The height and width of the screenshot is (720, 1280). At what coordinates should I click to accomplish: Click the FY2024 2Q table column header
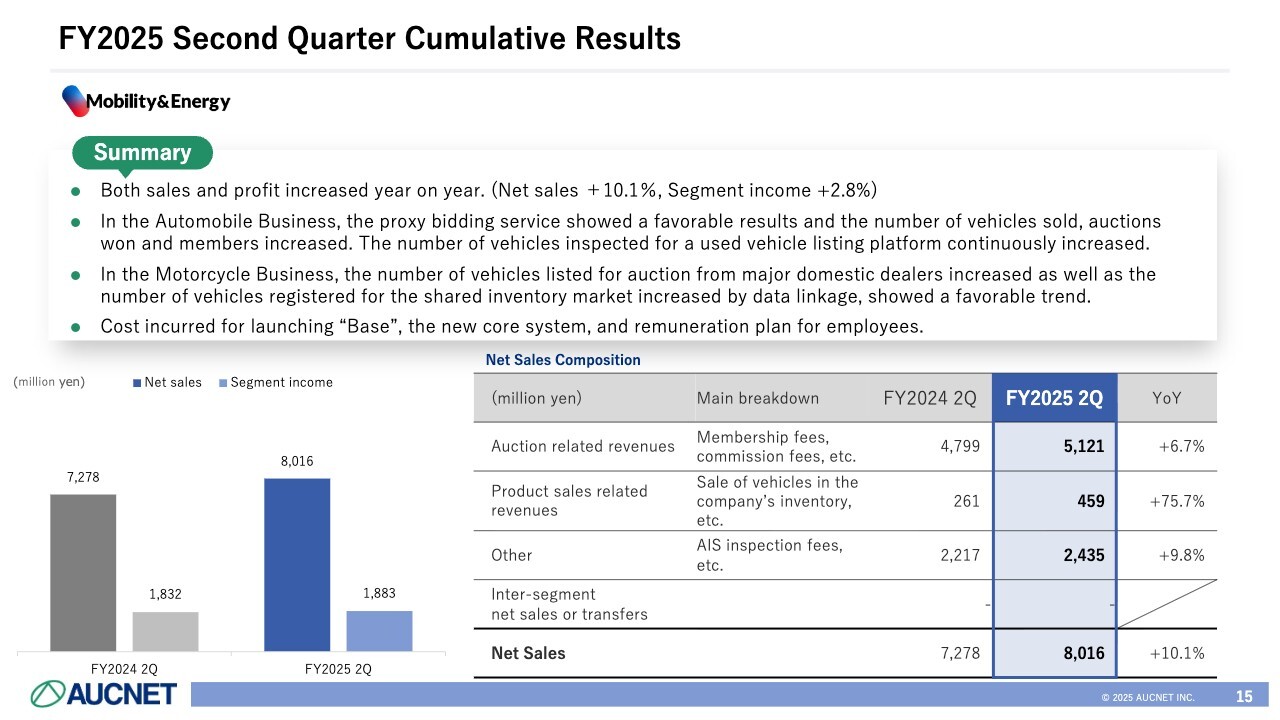tap(930, 398)
